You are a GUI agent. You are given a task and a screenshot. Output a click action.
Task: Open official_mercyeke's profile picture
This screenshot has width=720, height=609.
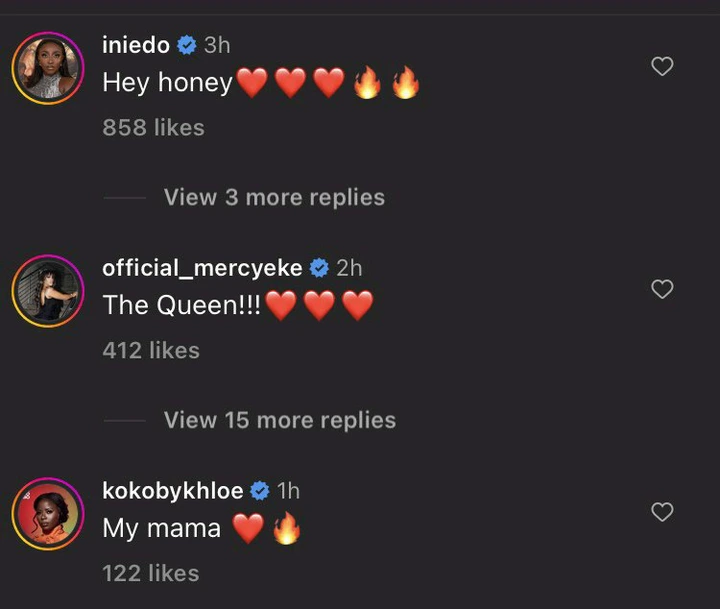tap(47, 293)
